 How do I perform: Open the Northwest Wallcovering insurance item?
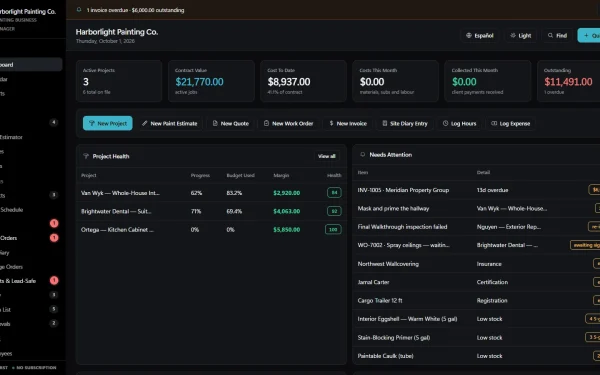click(x=476, y=264)
